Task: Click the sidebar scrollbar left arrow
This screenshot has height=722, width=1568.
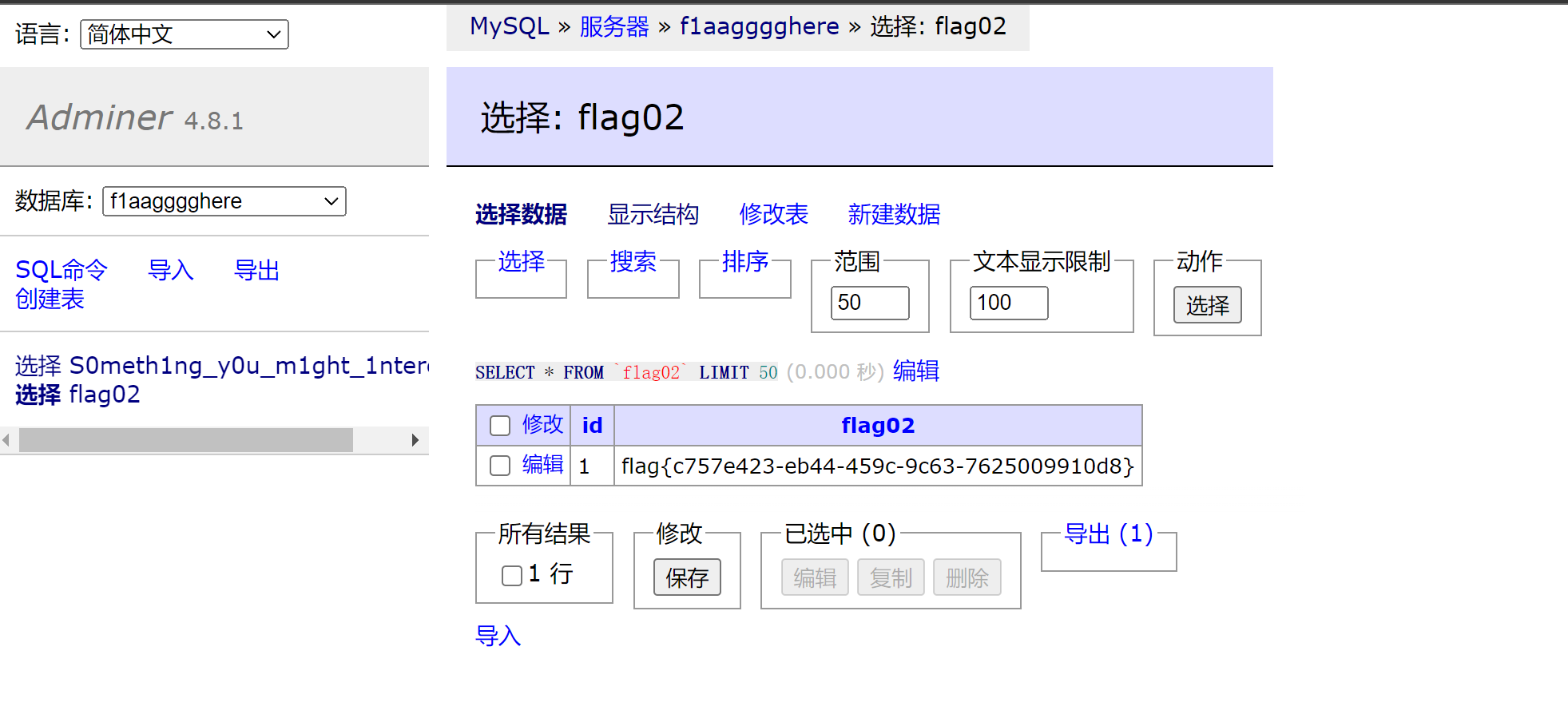Action: pos(6,440)
